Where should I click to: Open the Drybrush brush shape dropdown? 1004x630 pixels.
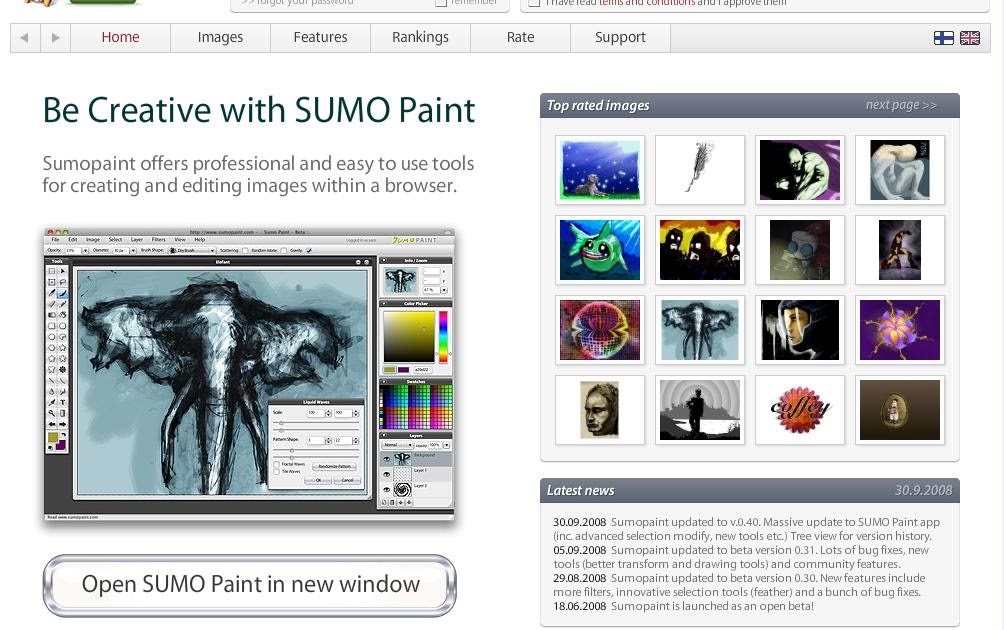pos(190,250)
